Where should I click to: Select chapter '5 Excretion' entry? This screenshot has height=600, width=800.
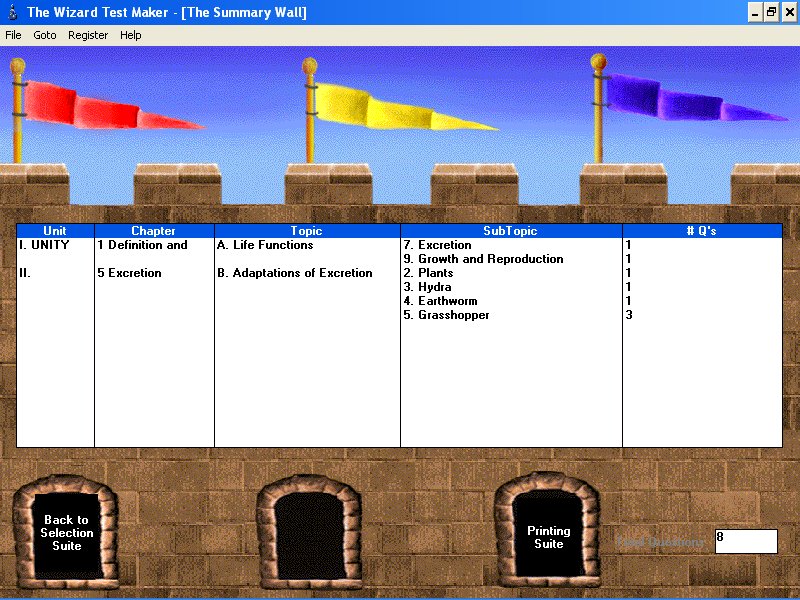(x=129, y=273)
